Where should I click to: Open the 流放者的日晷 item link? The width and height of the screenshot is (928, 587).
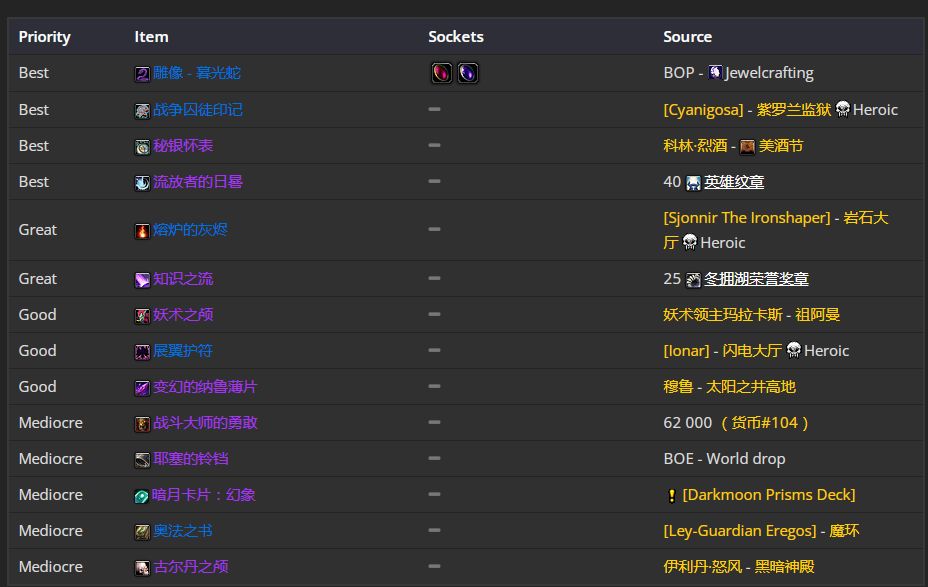tap(198, 182)
